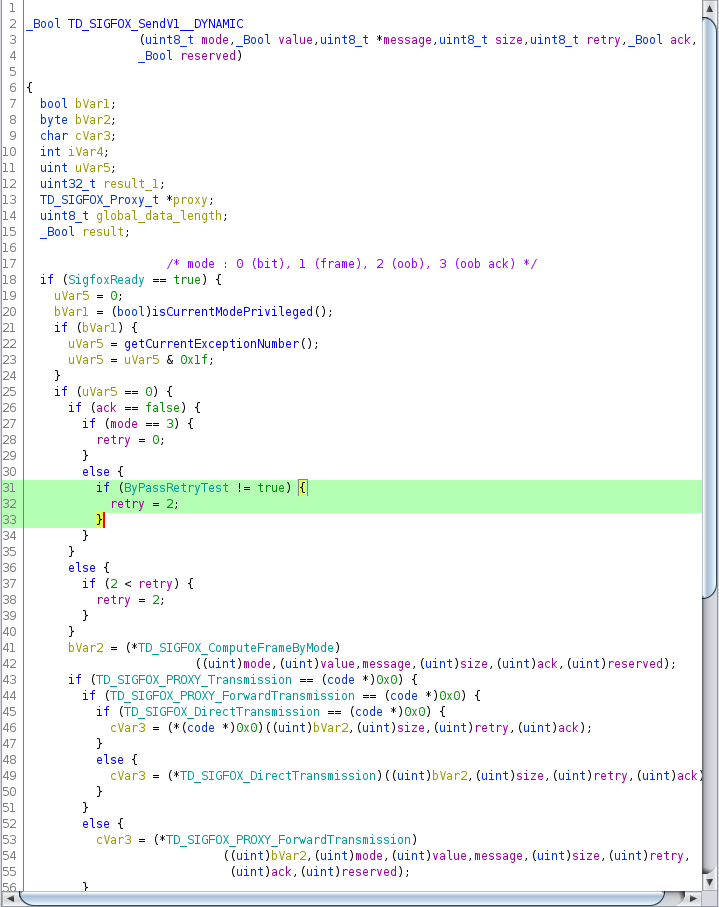Click the vertical scrollbar up arrow
719x907 pixels.
coord(710,9)
